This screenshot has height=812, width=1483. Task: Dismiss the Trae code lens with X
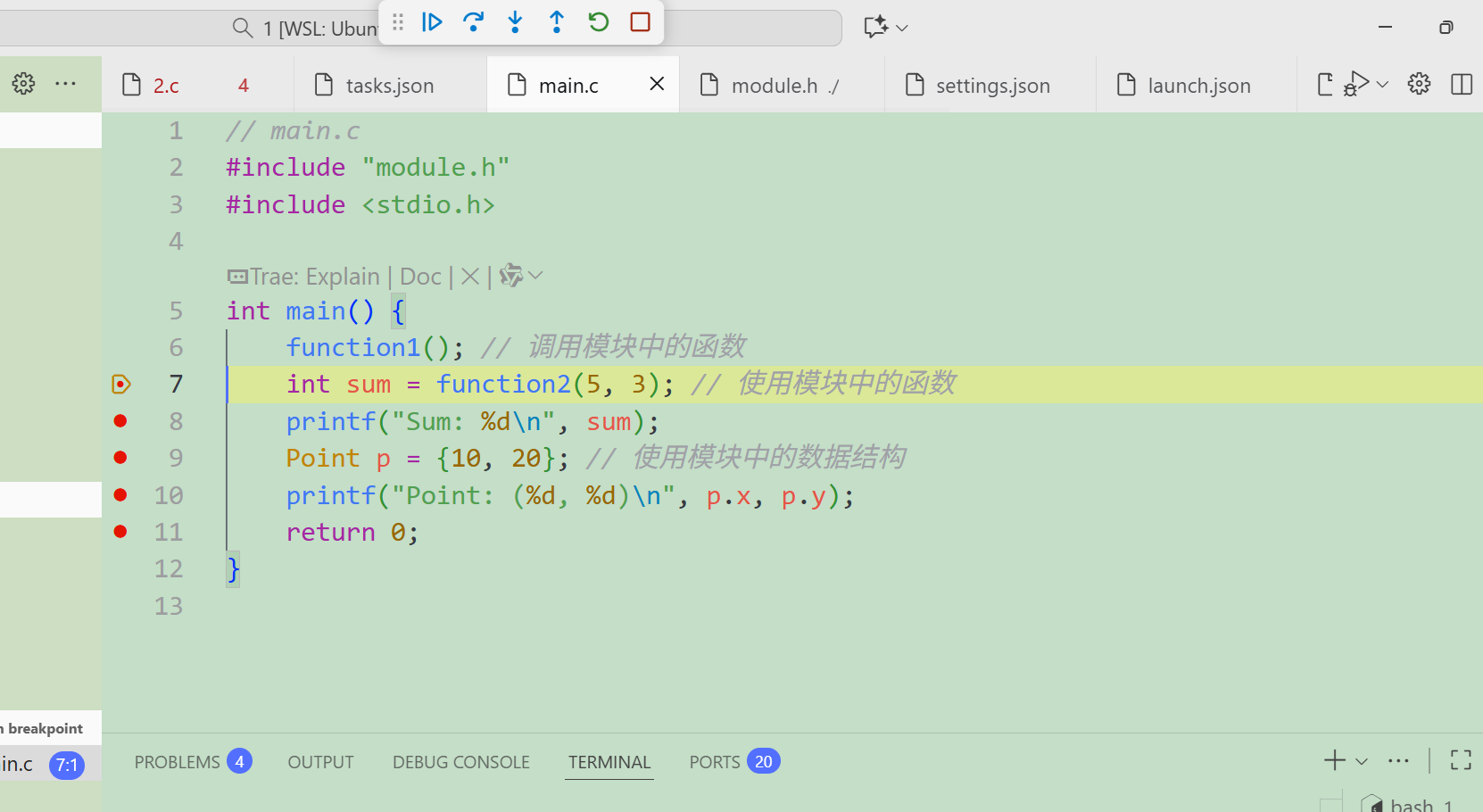point(470,277)
